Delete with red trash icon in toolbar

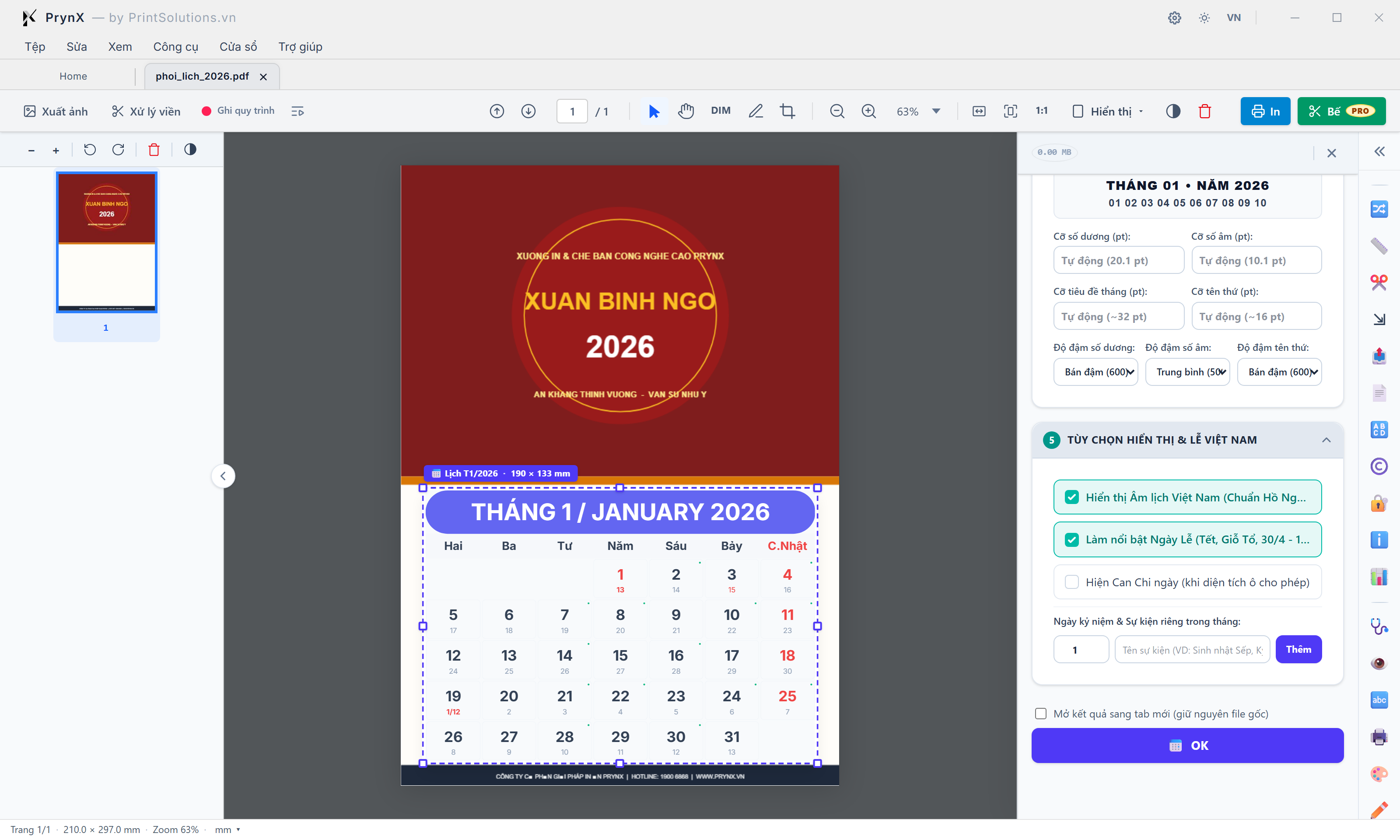(x=1205, y=112)
